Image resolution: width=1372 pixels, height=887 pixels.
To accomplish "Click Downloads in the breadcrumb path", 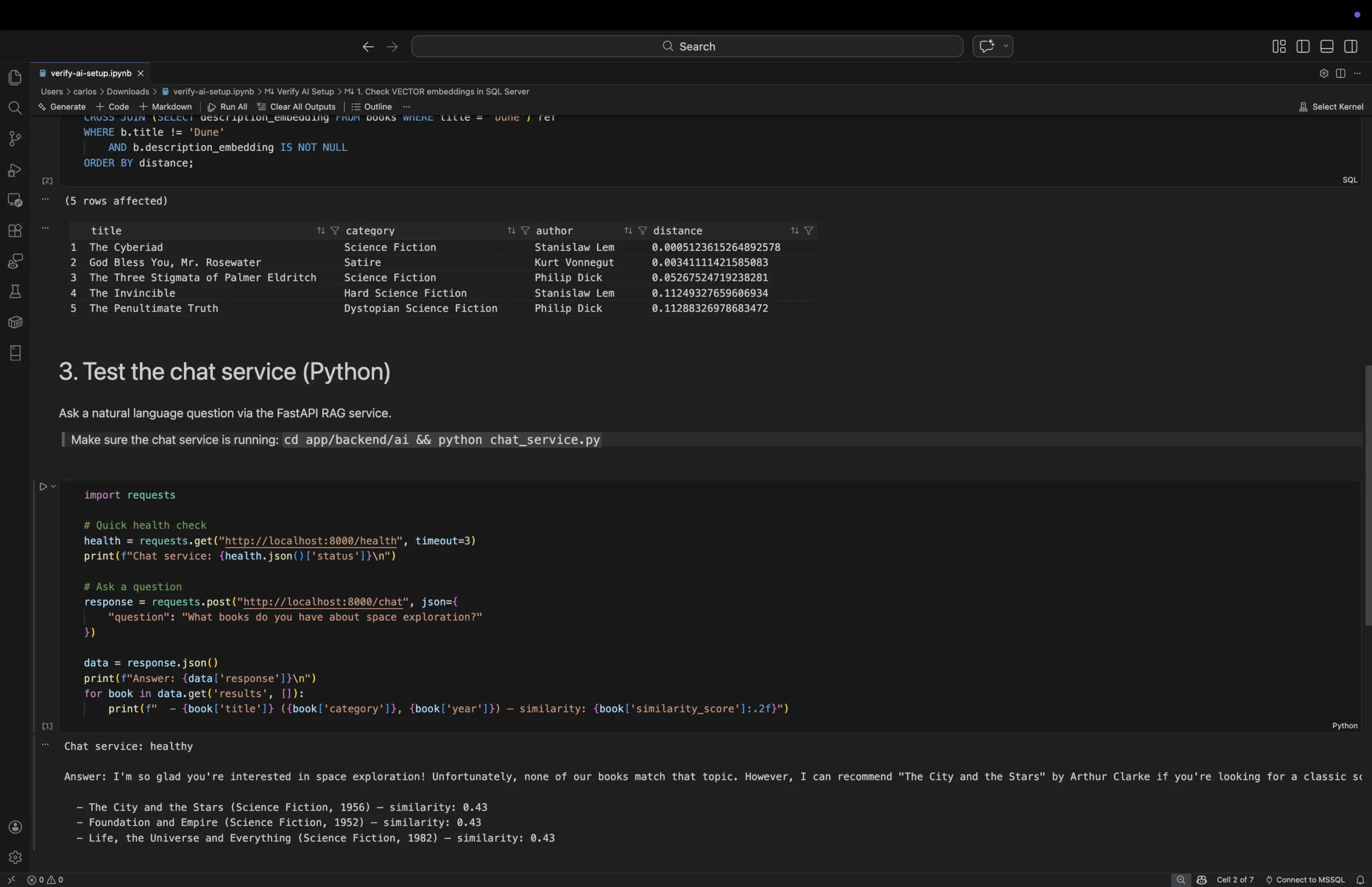I will (x=127, y=92).
